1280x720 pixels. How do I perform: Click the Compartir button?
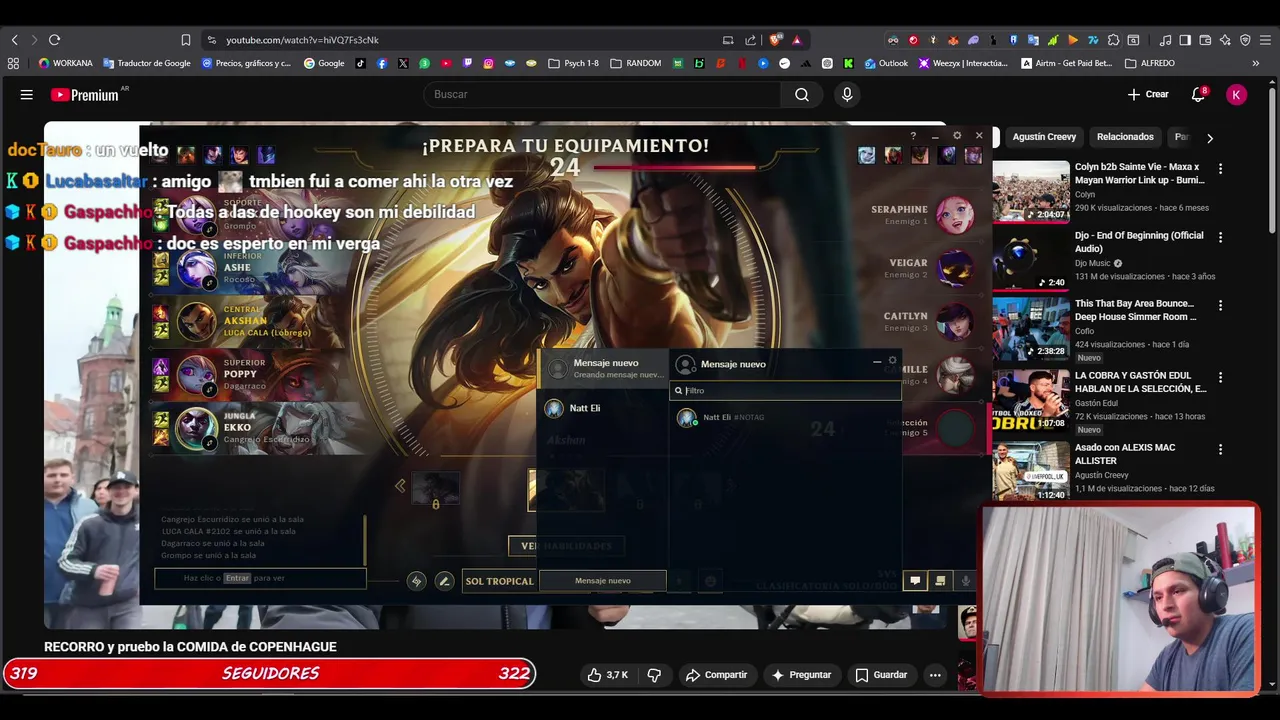click(716, 675)
